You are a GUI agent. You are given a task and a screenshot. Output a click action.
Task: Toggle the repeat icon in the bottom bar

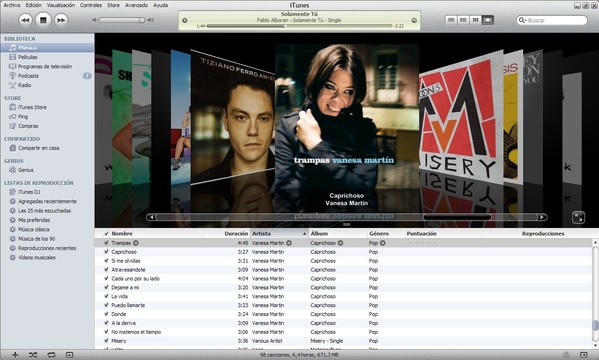pos(51,355)
